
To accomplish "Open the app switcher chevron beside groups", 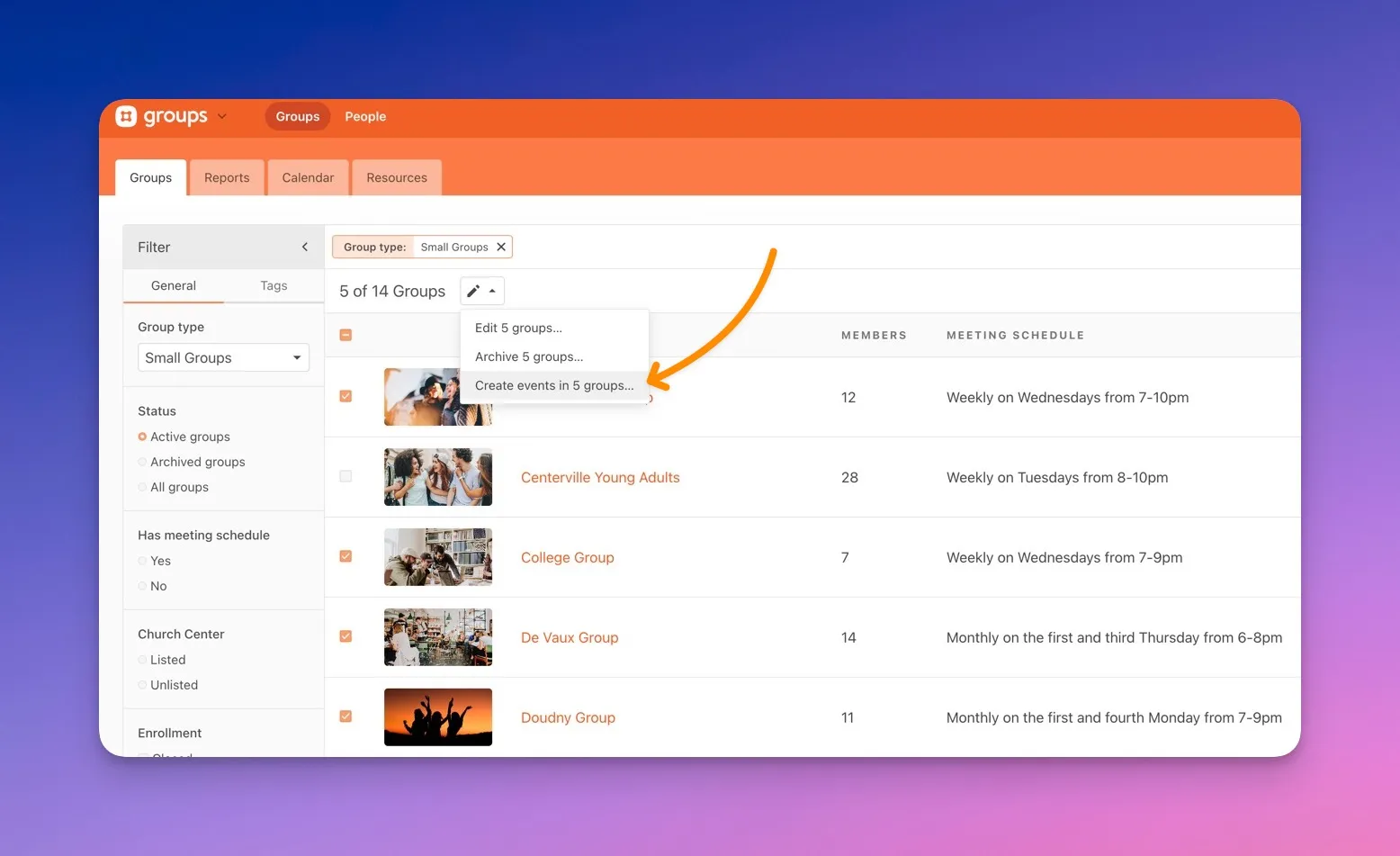I will [x=222, y=116].
